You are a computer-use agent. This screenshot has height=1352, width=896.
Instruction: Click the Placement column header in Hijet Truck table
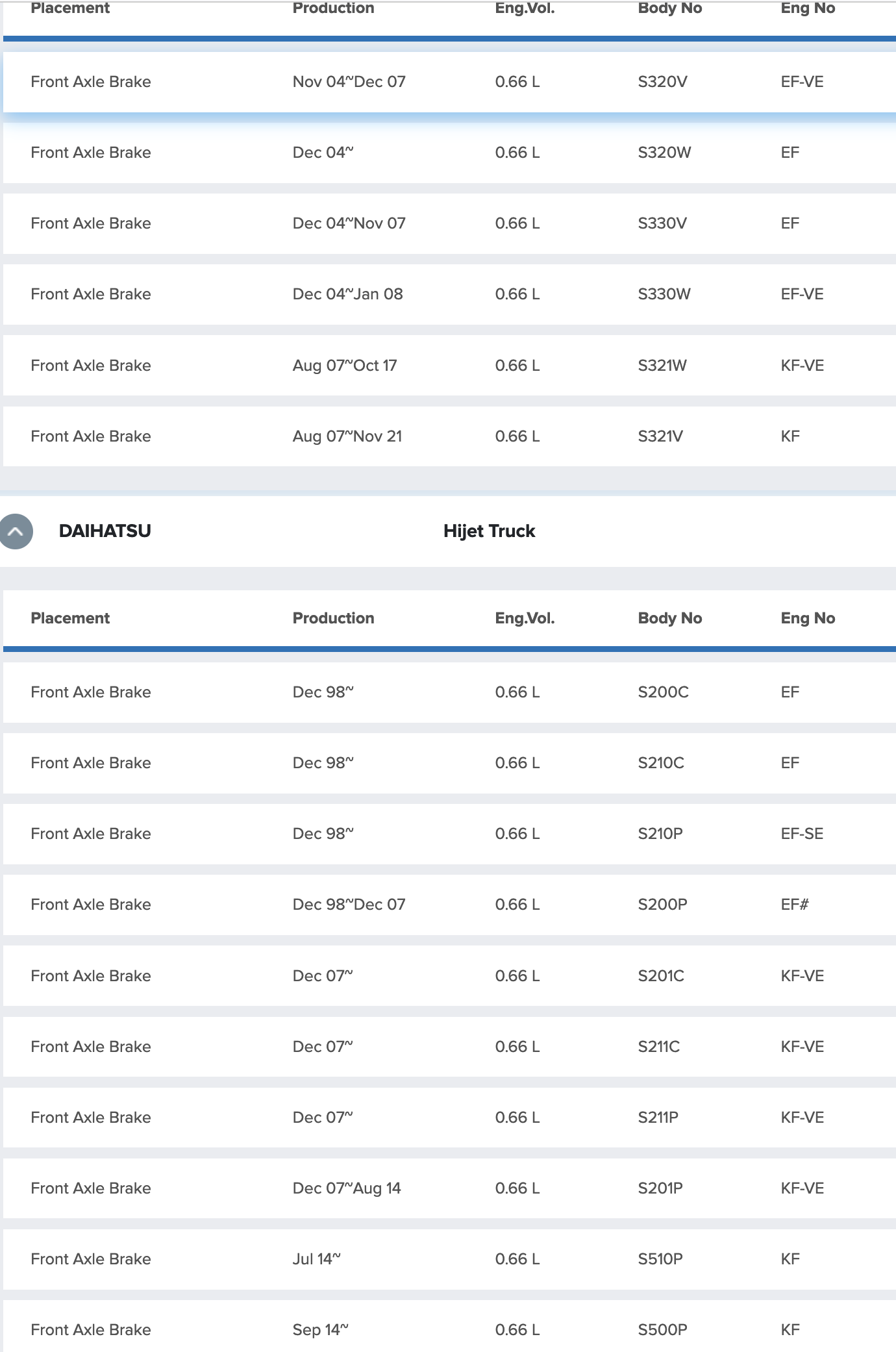(x=70, y=618)
